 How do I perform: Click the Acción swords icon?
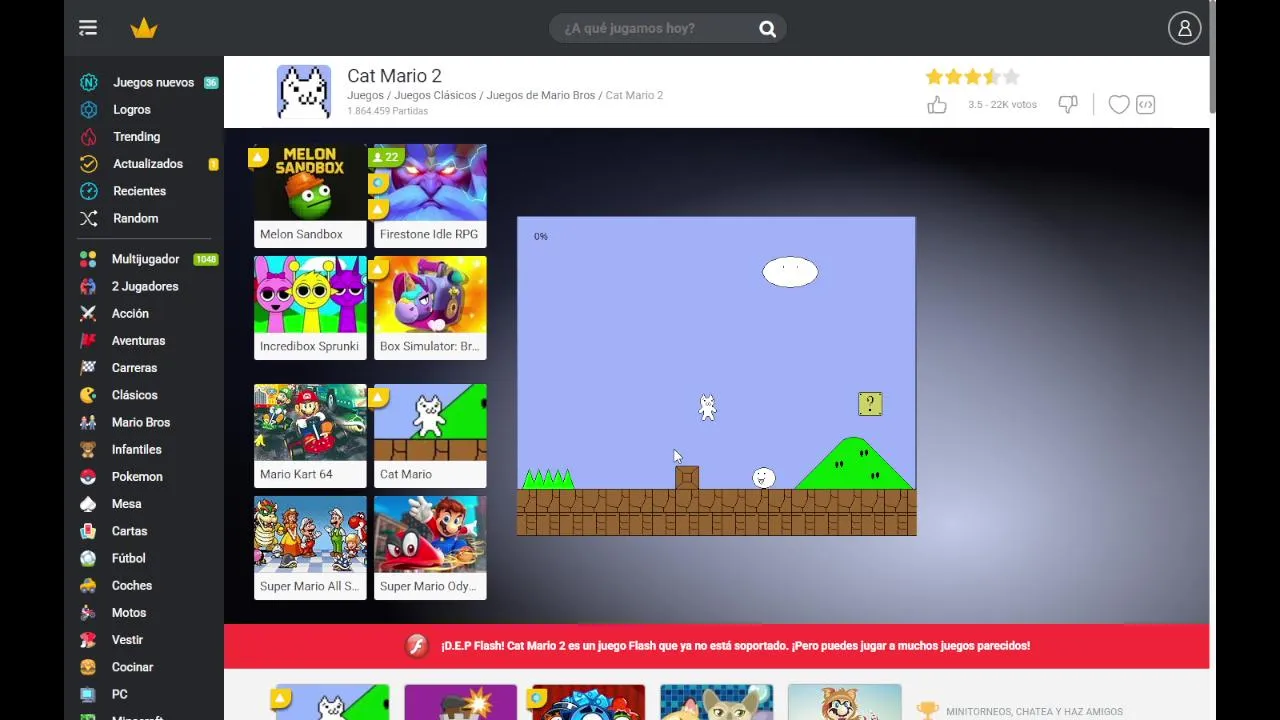click(89, 313)
